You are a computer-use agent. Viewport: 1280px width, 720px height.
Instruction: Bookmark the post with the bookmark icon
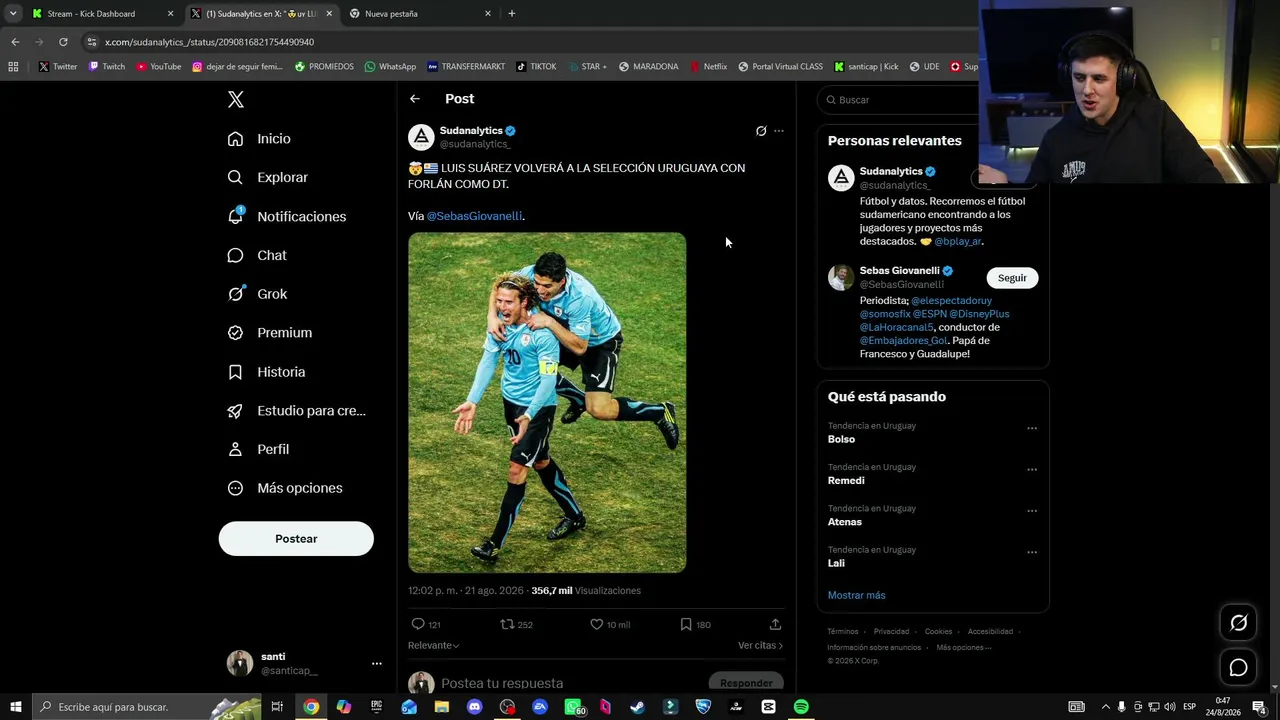click(686, 624)
